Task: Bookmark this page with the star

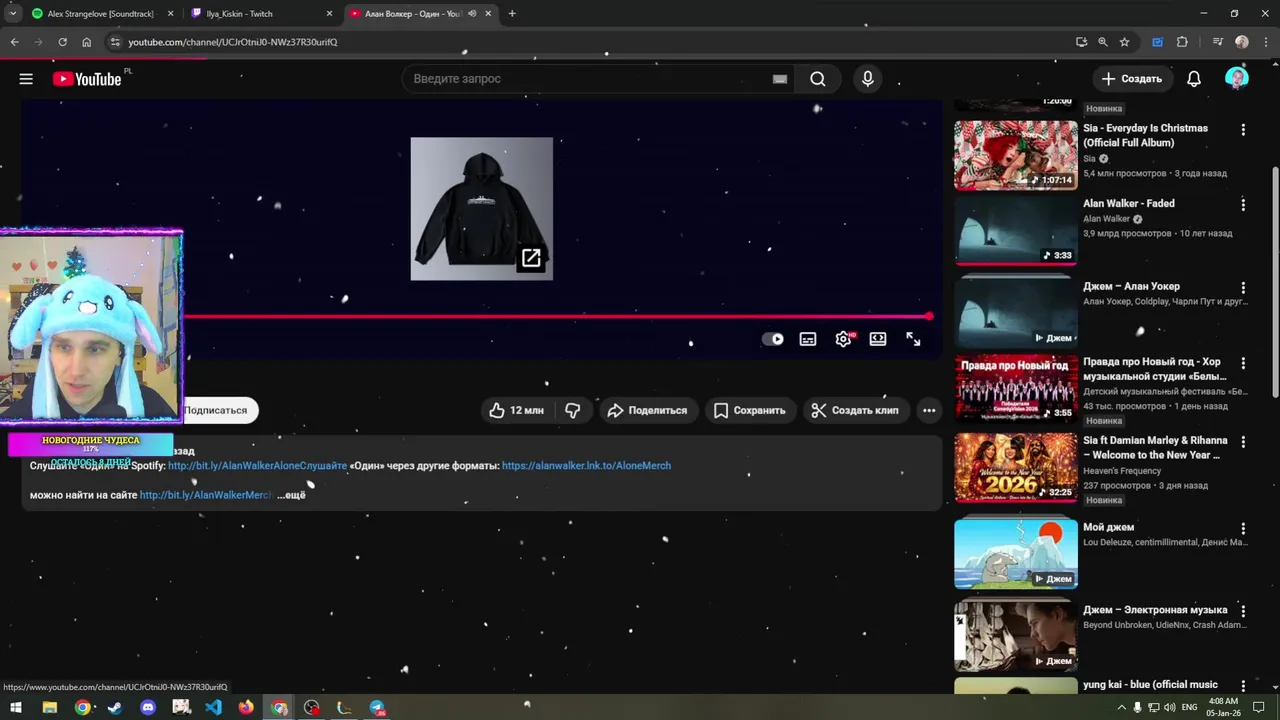Action: tap(1125, 42)
